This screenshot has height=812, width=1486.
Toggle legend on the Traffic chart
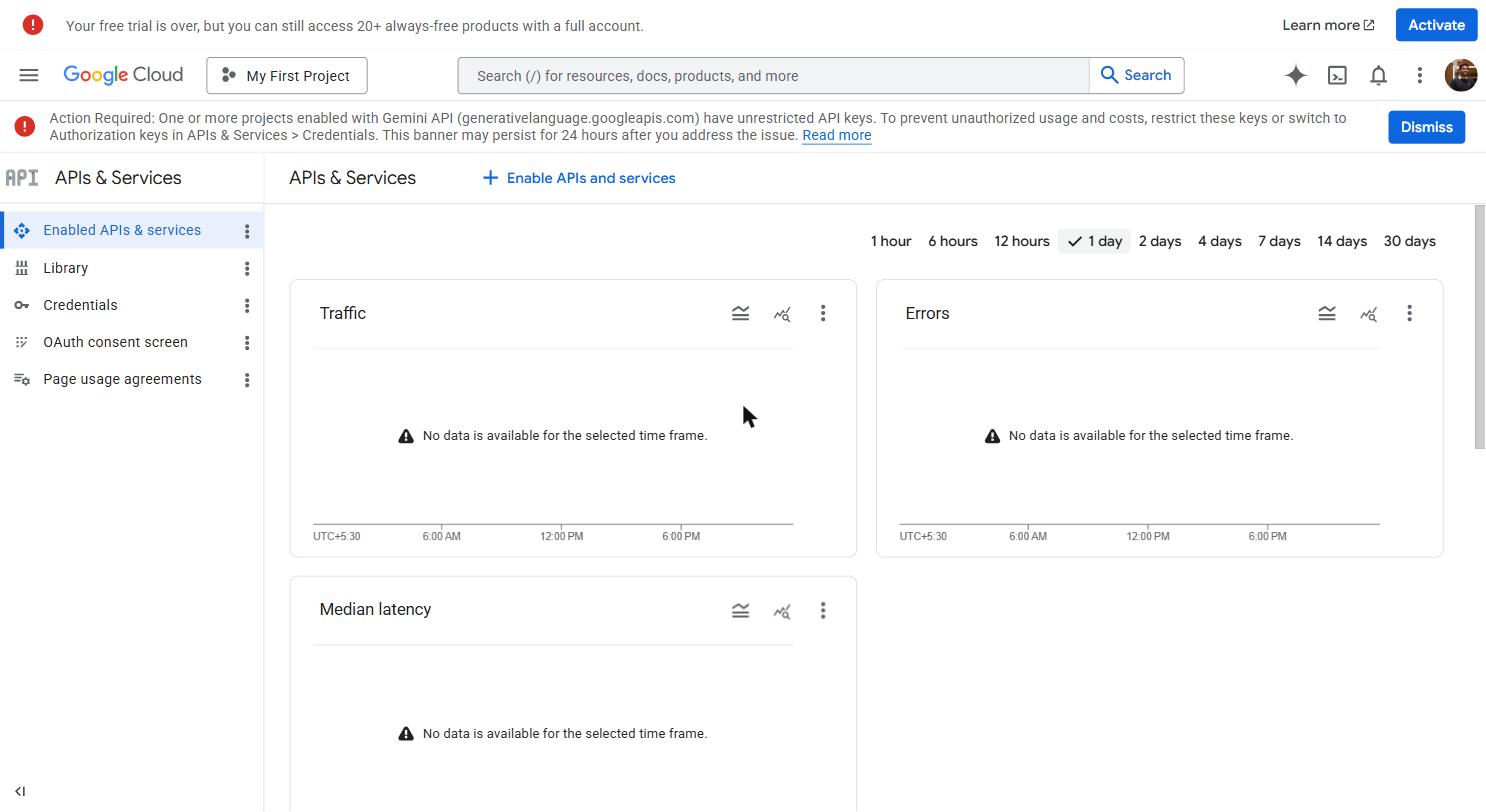[x=740, y=314]
